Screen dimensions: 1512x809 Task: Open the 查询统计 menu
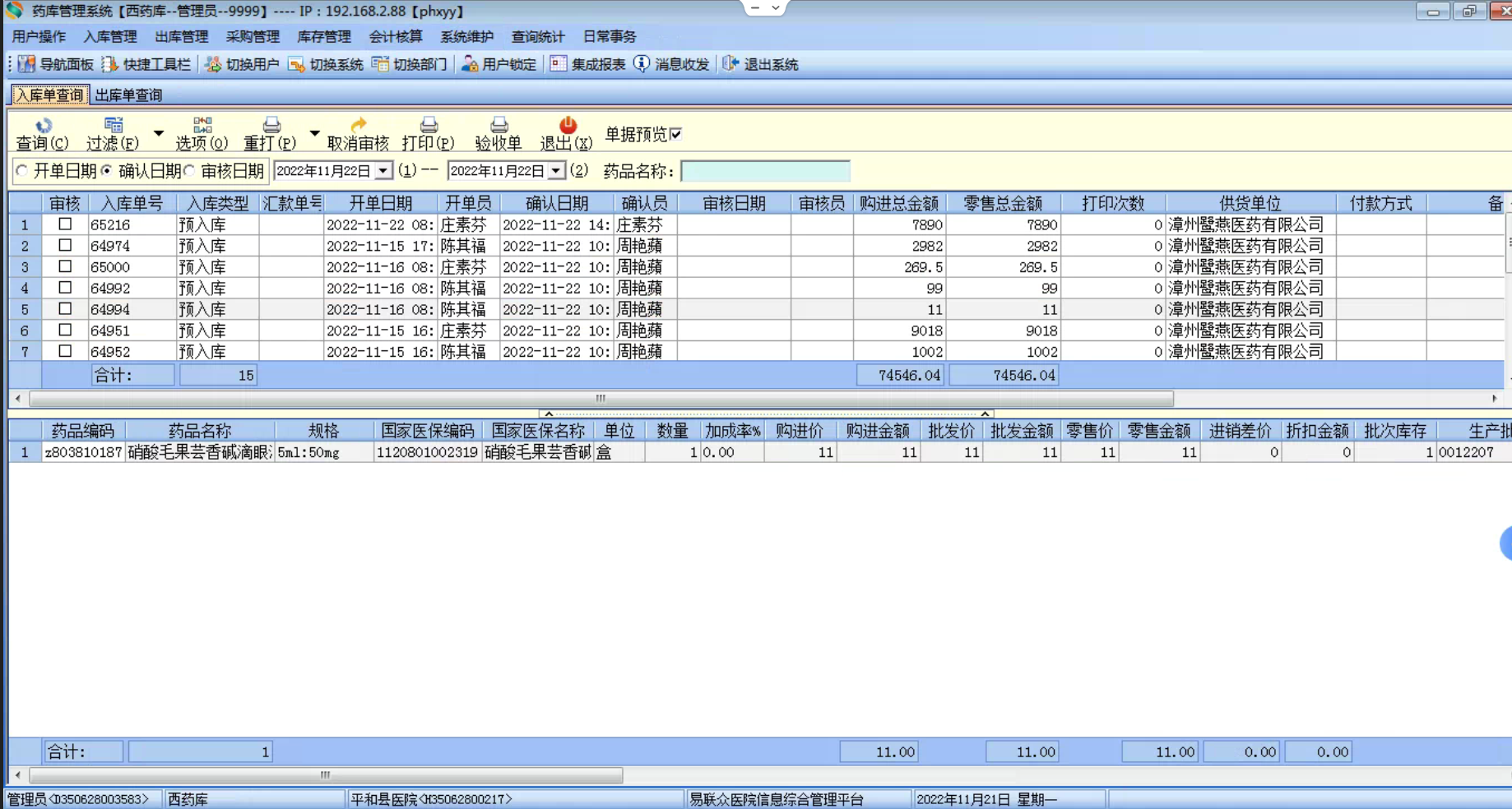coord(538,36)
